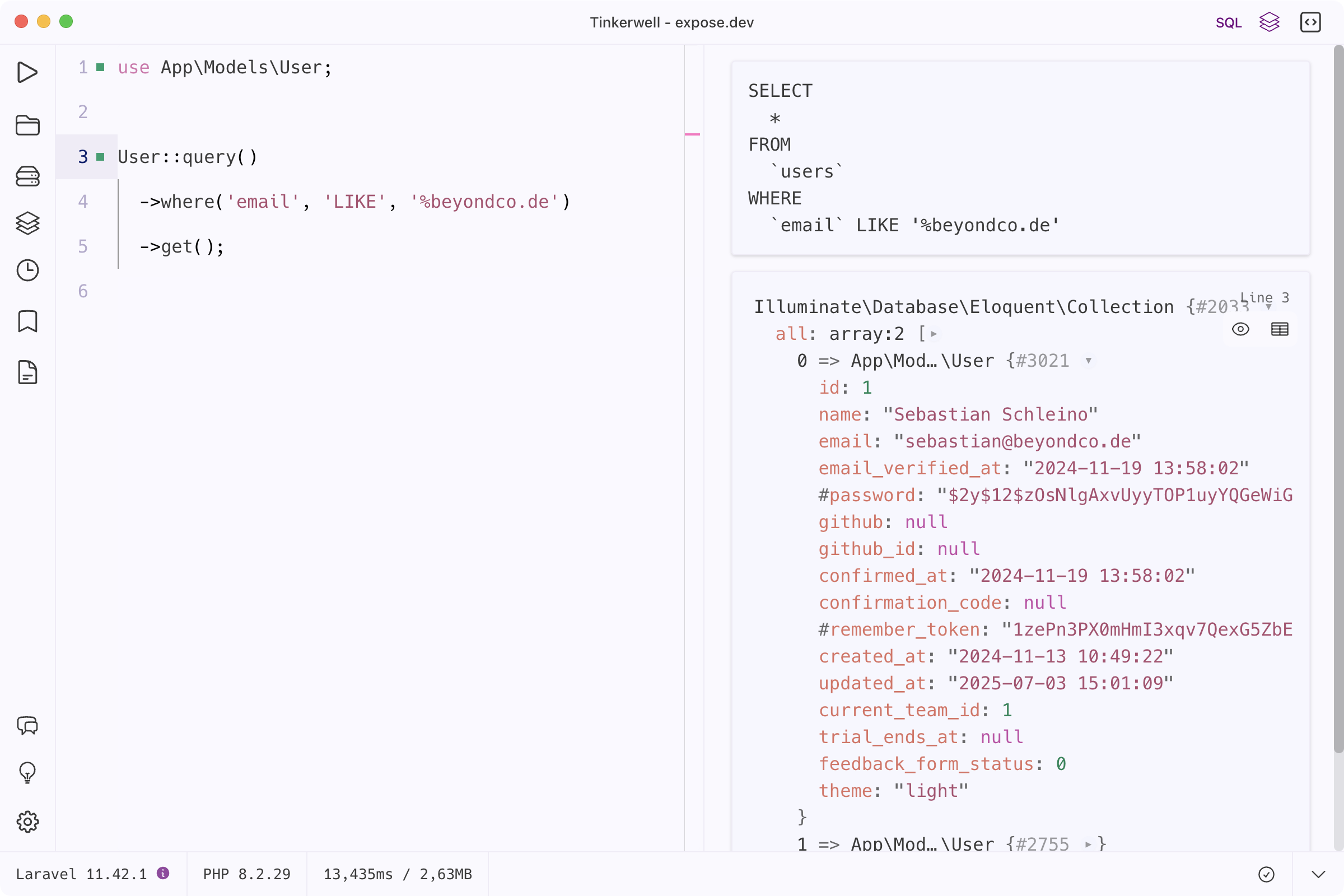Click line 1 green run marker
This screenshot has width=1344, height=896.
point(101,67)
